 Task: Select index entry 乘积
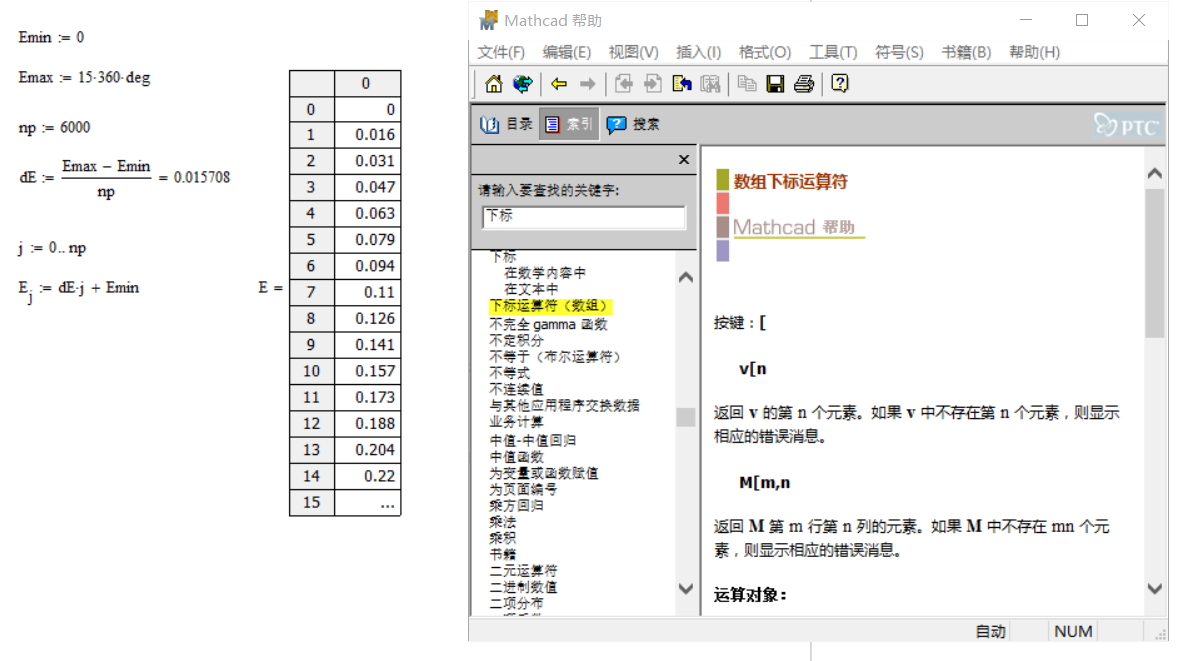point(503,538)
